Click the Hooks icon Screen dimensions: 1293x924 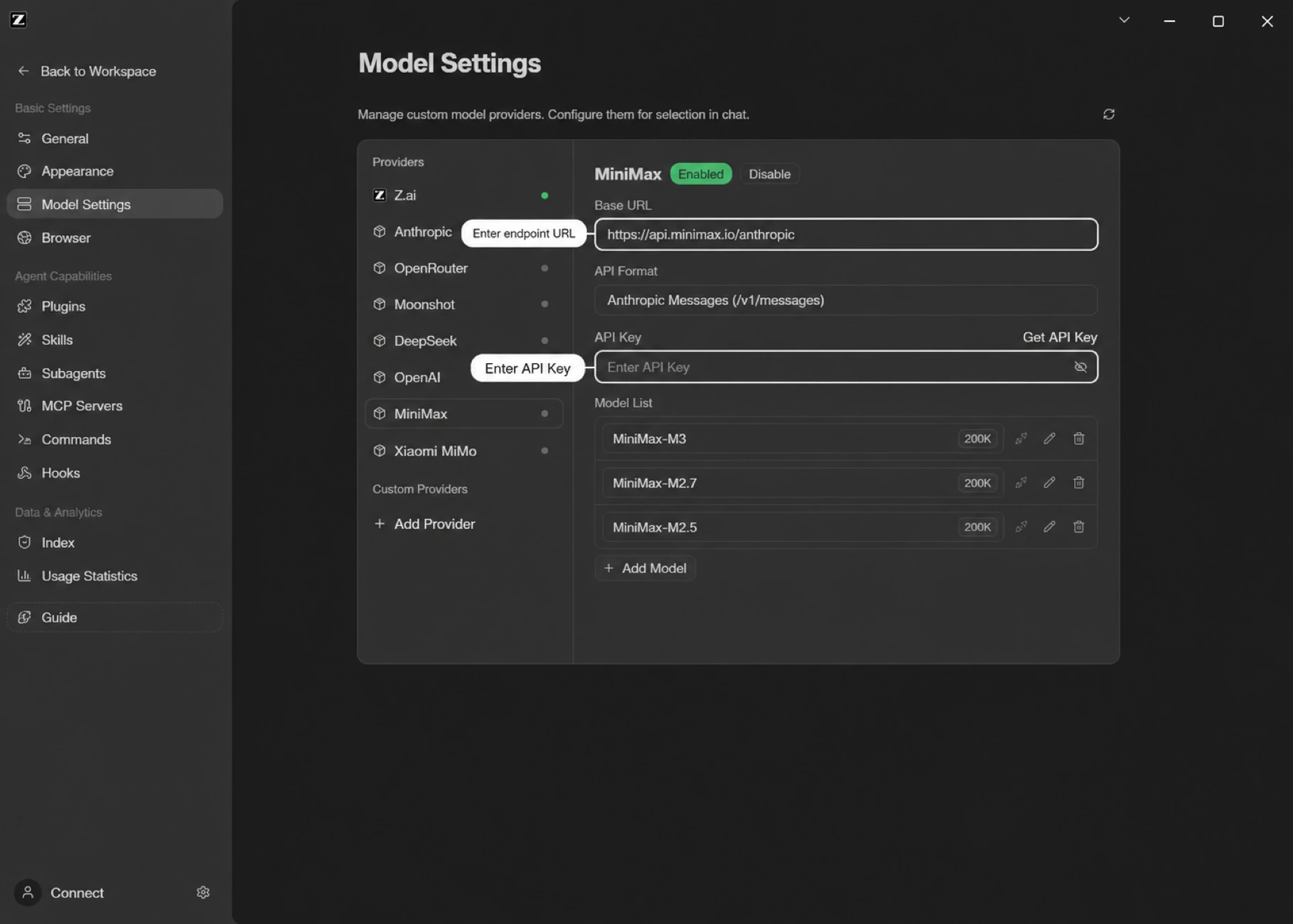point(24,473)
